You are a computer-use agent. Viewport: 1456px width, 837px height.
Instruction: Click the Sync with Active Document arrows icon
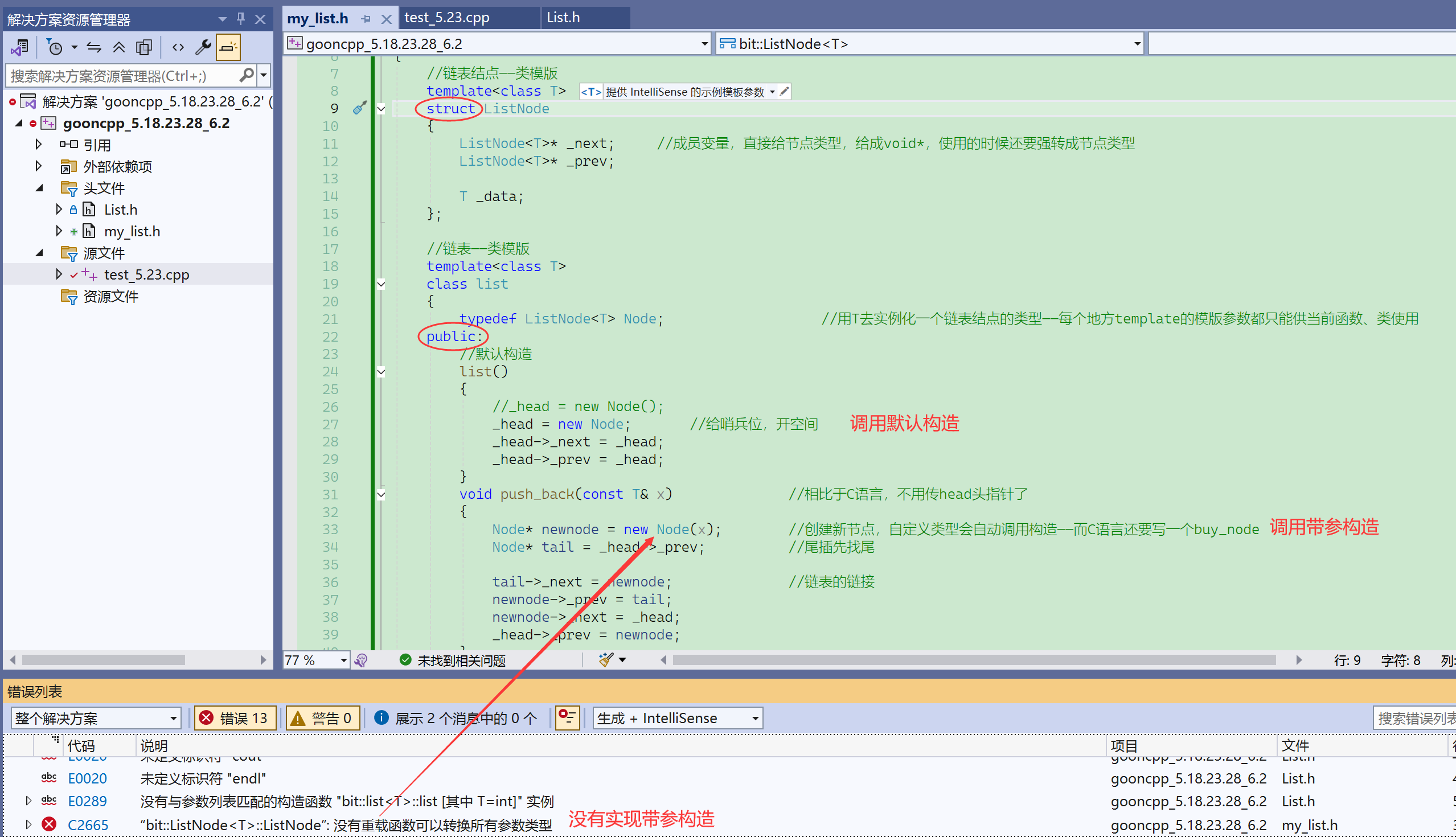(94, 47)
